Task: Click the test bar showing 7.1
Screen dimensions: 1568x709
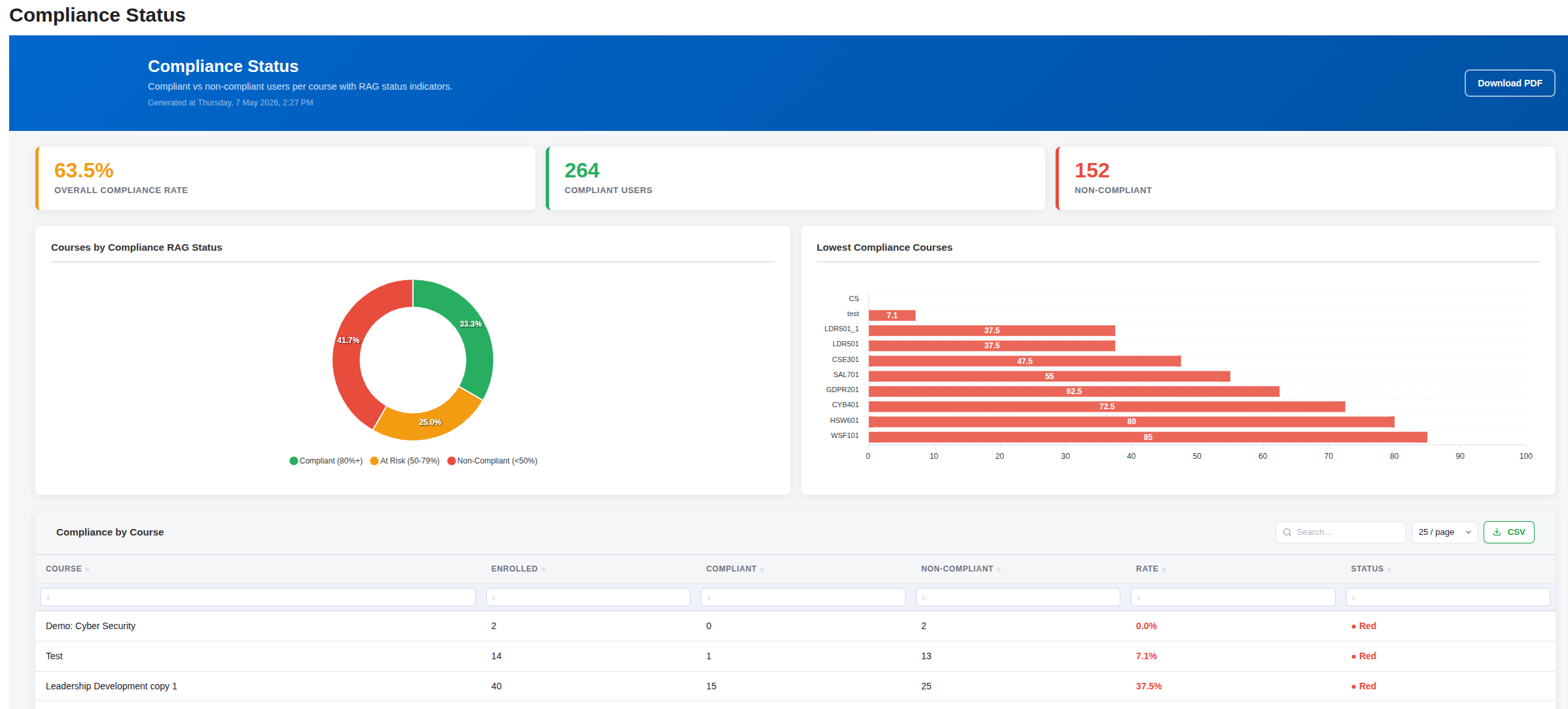Action: [892, 316]
